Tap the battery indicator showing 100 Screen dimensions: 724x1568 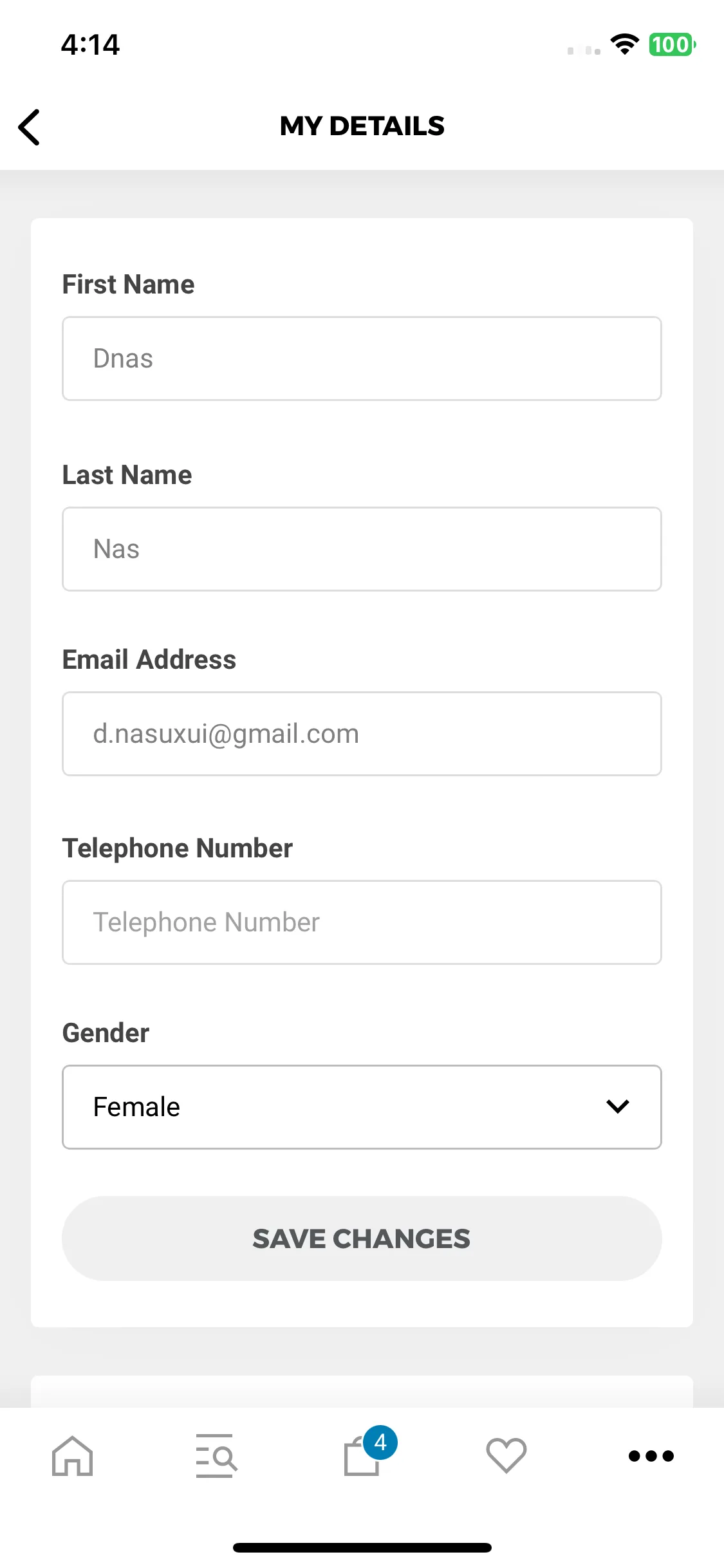click(672, 44)
